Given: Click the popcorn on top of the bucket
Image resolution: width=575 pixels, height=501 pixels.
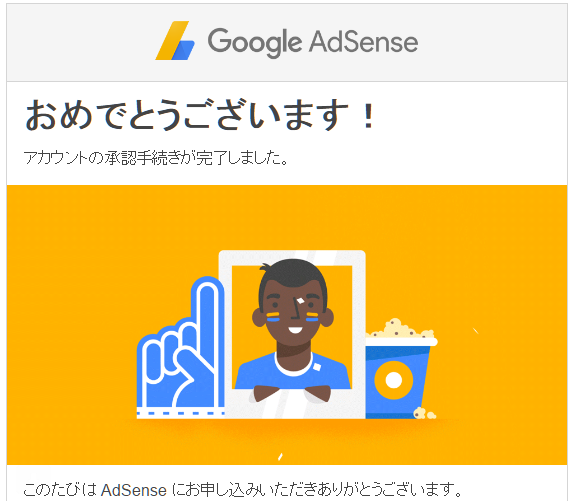Looking at the screenshot, I should pos(402,329).
